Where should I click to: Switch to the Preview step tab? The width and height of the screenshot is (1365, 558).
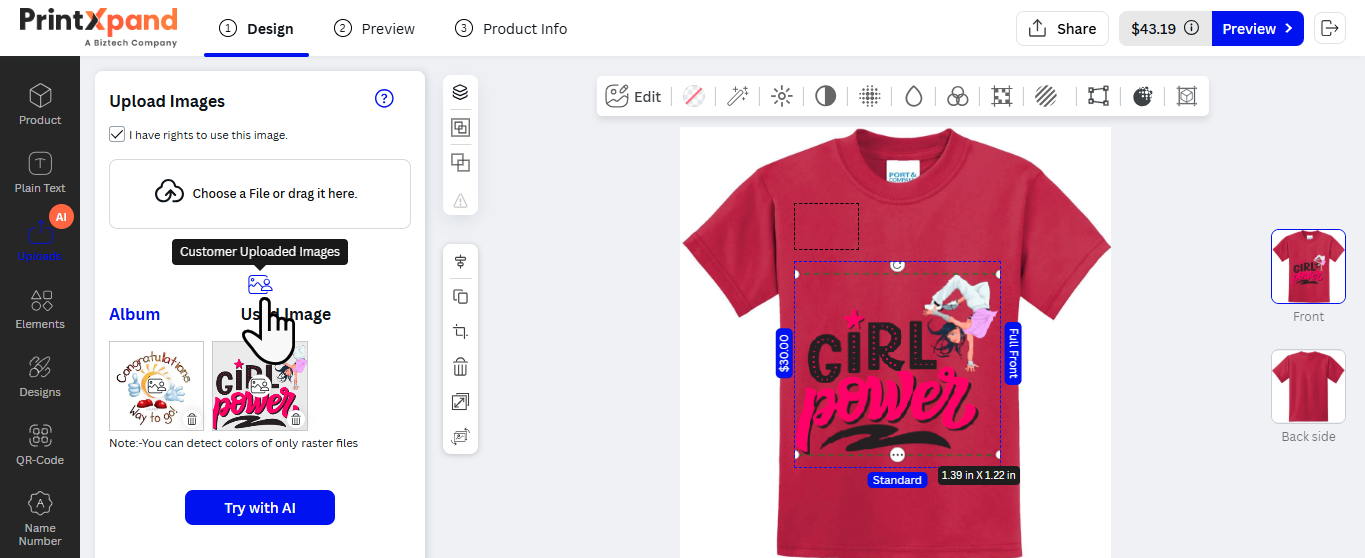click(x=375, y=29)
